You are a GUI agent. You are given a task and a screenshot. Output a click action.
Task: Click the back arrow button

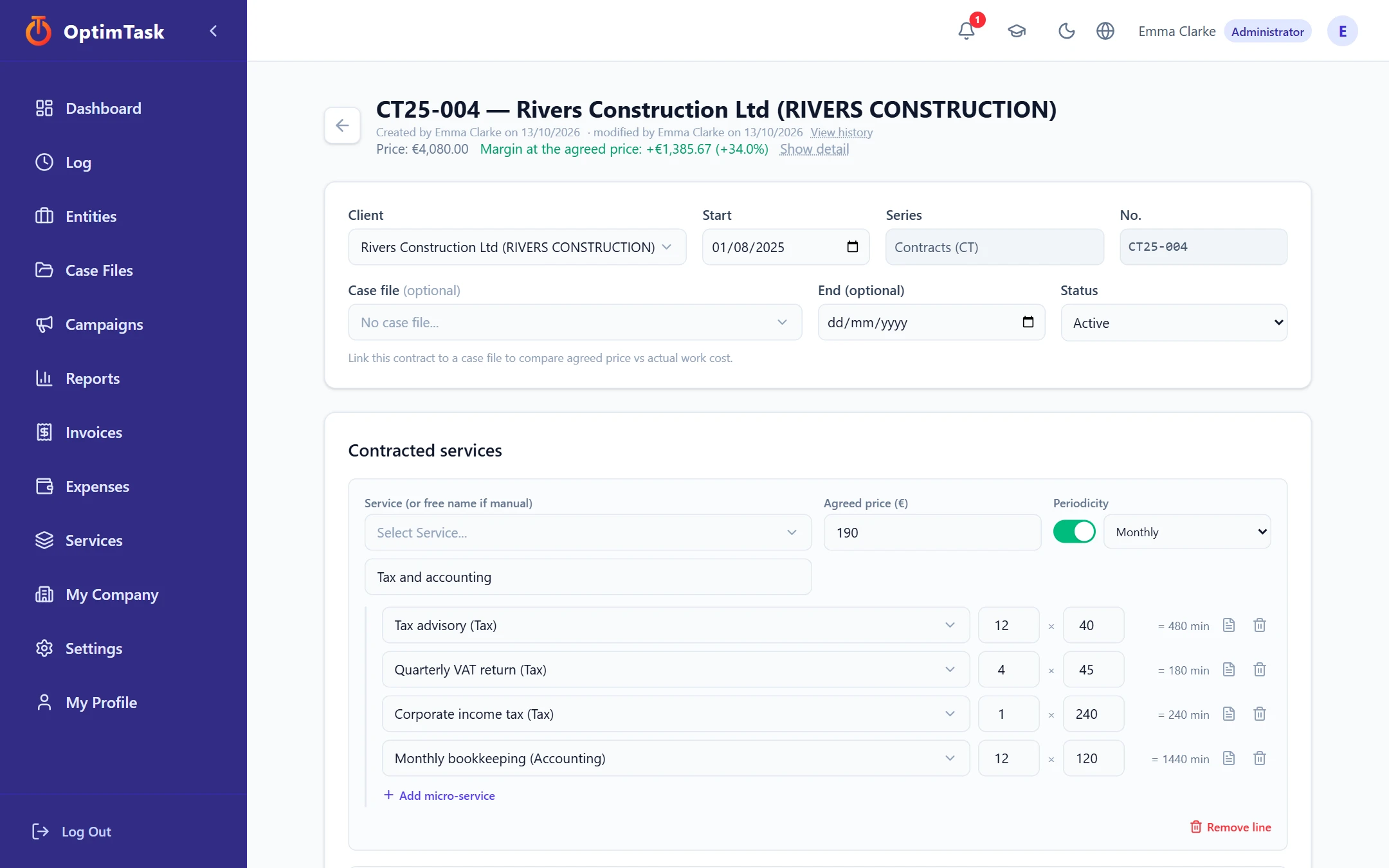342,125
